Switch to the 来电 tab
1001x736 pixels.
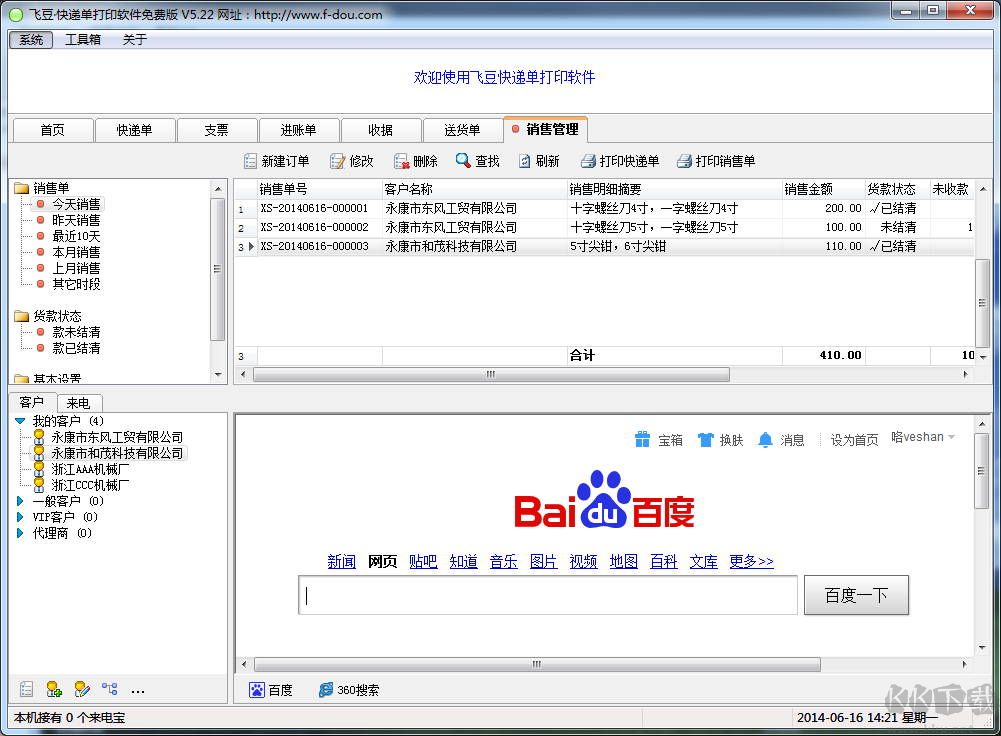79,403
